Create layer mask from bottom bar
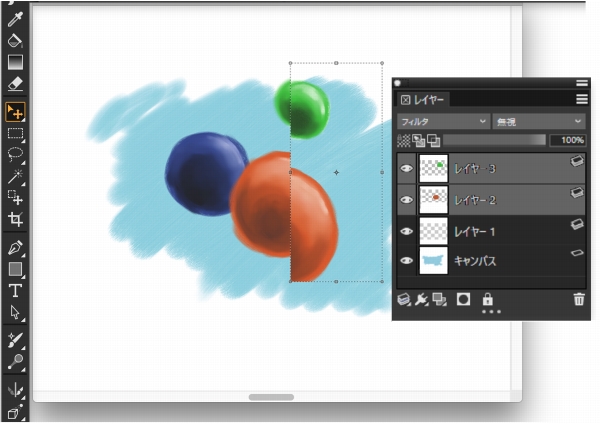Image resolution: width=604 pixels, height=424 pixels. point(463,299)
